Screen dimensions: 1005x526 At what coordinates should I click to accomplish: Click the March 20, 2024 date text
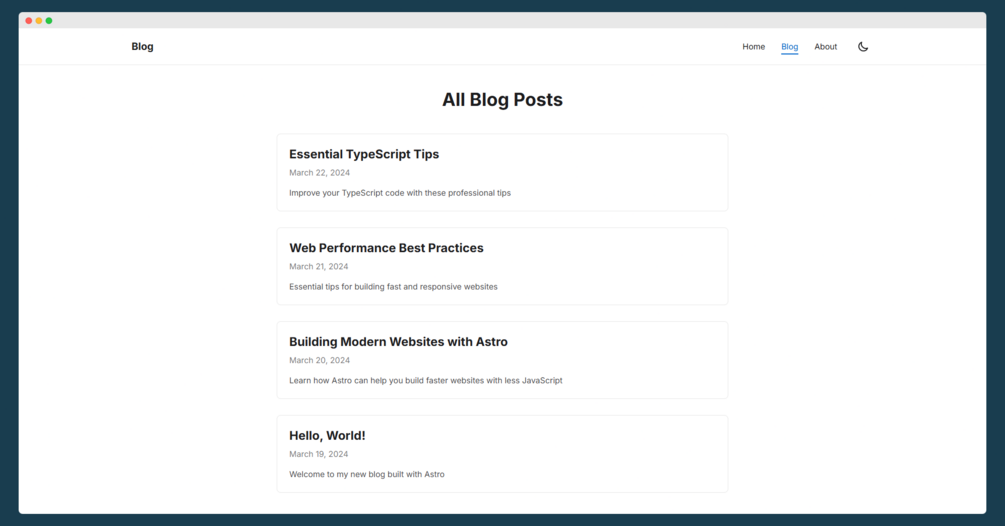coord(319,361)
